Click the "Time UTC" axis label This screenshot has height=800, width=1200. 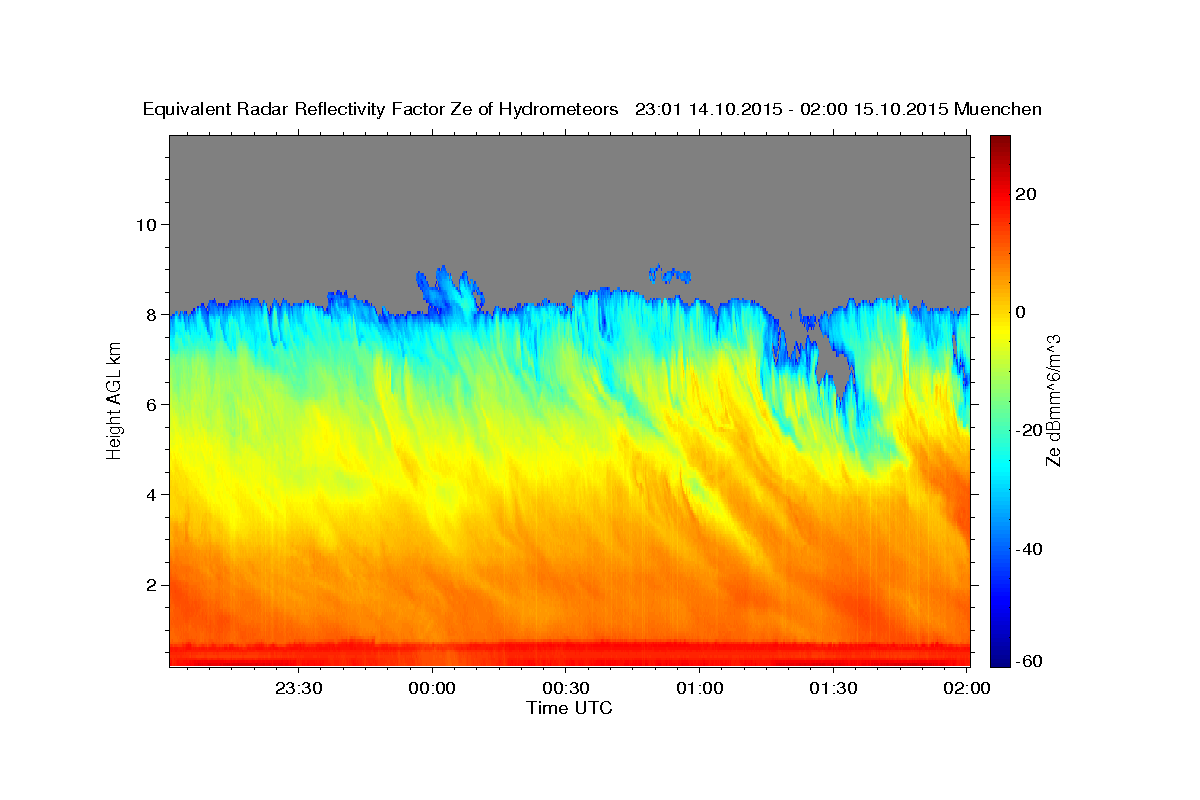click(569, 708)
